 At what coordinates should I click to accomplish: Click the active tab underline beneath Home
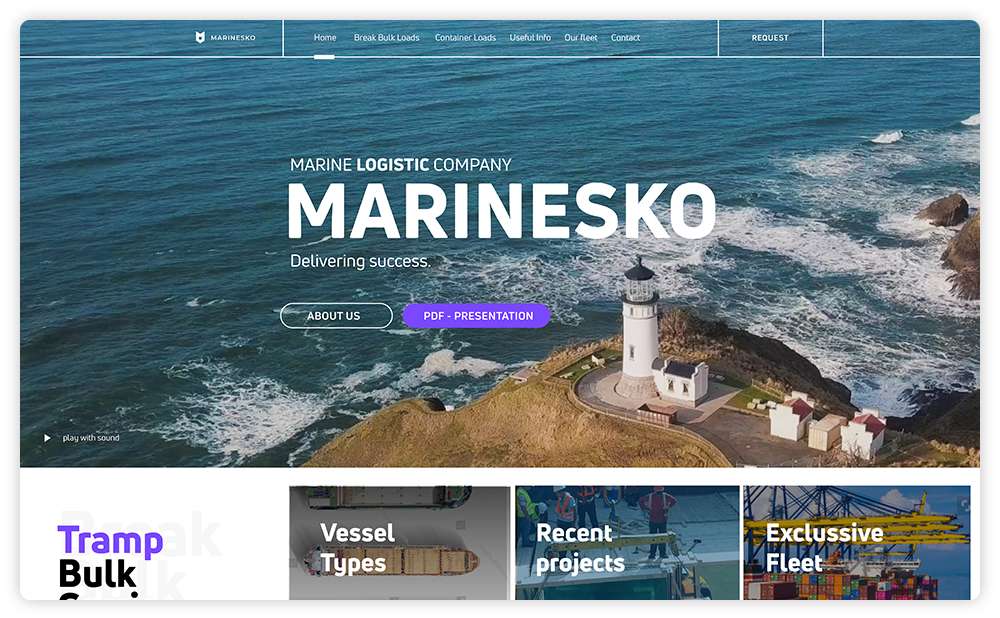pyautogui.click(x=324, y=57)
